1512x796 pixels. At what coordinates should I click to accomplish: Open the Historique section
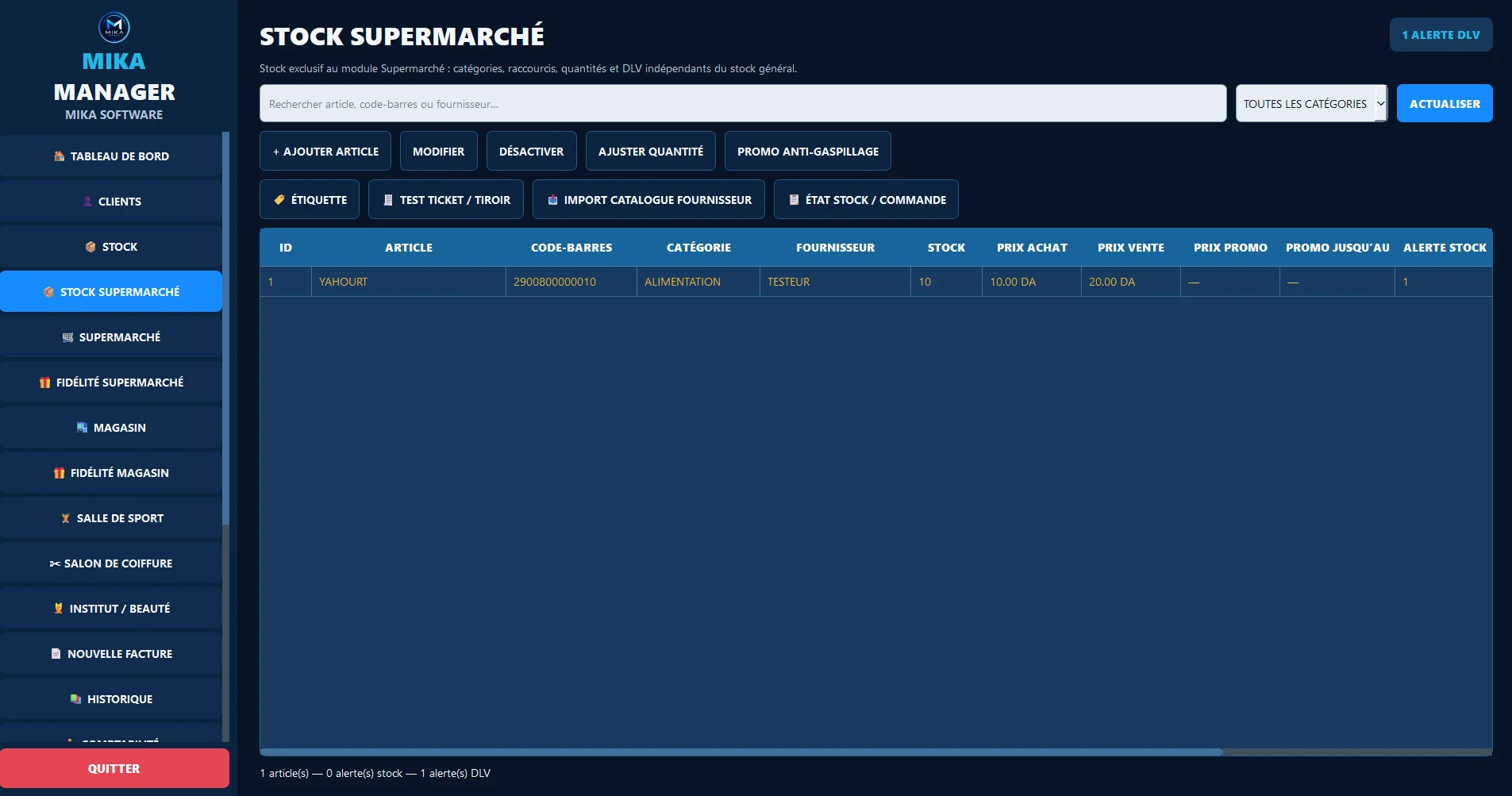[111, 699]
